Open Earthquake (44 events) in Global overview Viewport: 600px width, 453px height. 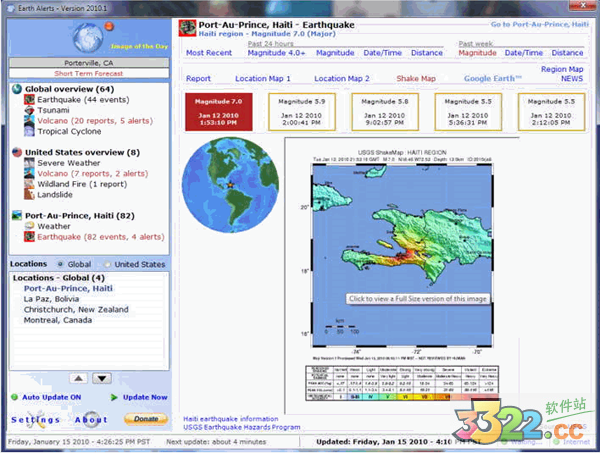tap(83, 100)
